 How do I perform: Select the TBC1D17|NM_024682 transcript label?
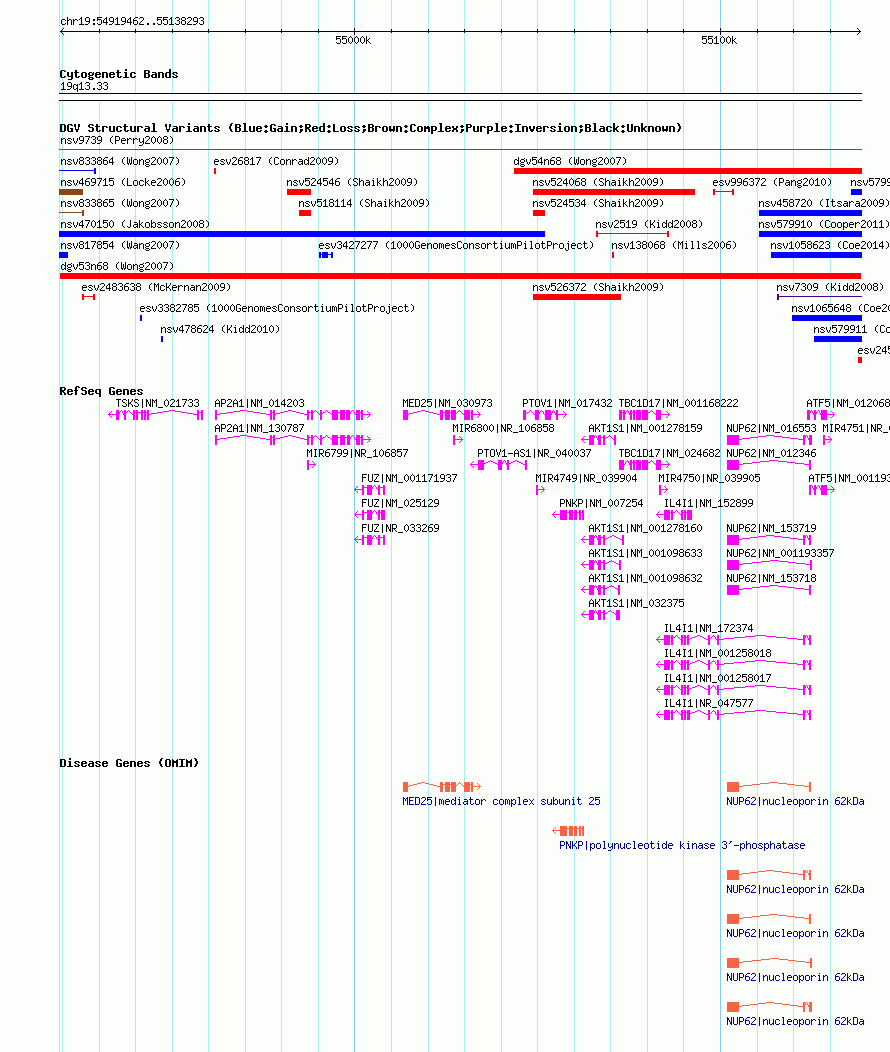click(x=669, y=453)
